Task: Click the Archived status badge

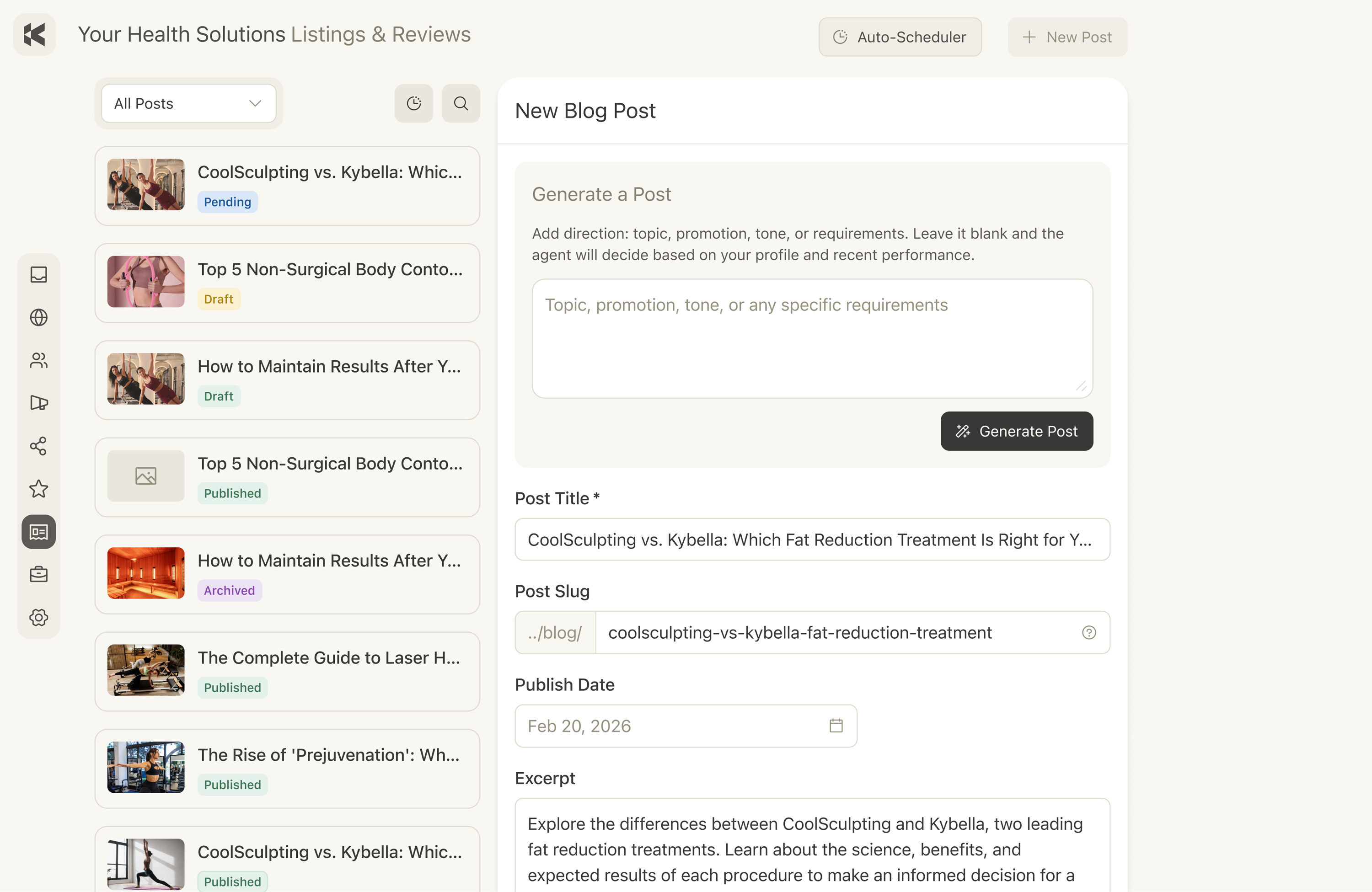Action: (x=230, y=591)
